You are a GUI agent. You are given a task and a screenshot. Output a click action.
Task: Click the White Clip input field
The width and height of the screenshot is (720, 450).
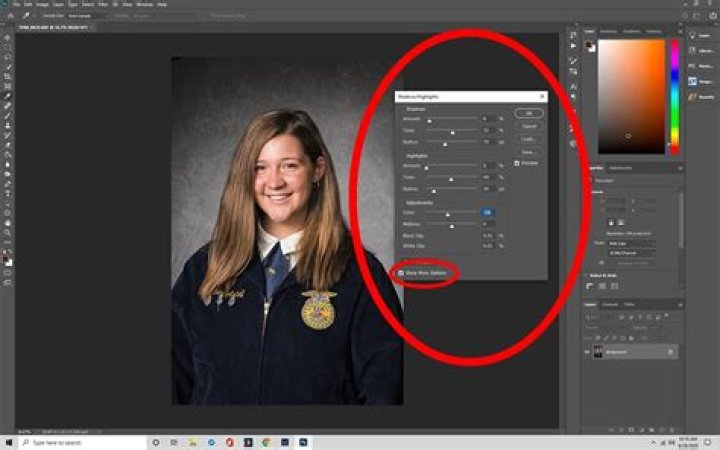coord(489,246)
